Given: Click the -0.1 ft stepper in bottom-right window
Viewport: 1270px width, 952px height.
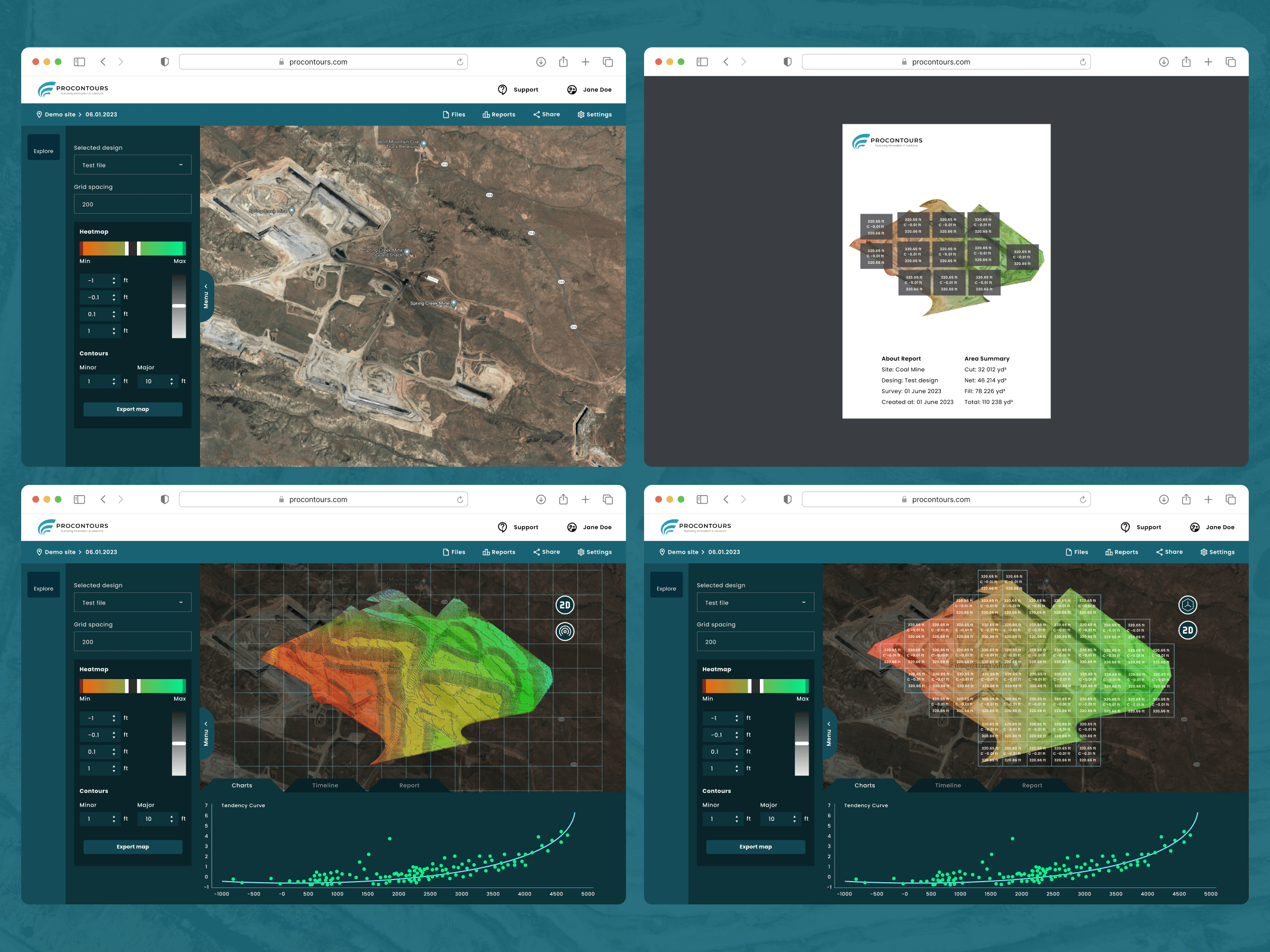Looking at the screenshot, I should point(722,735).
